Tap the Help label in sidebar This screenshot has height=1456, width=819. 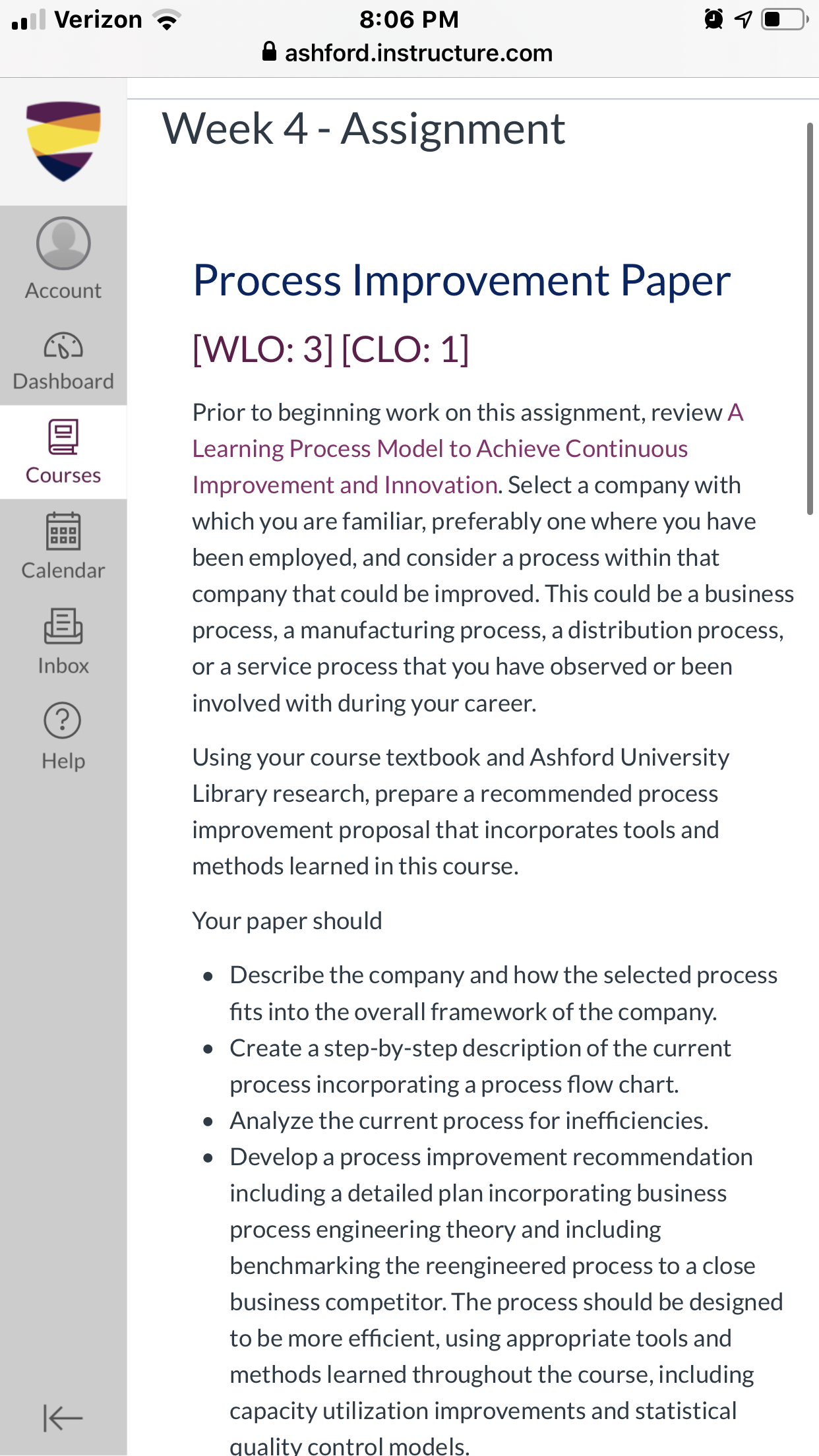(x=63, y=761)
